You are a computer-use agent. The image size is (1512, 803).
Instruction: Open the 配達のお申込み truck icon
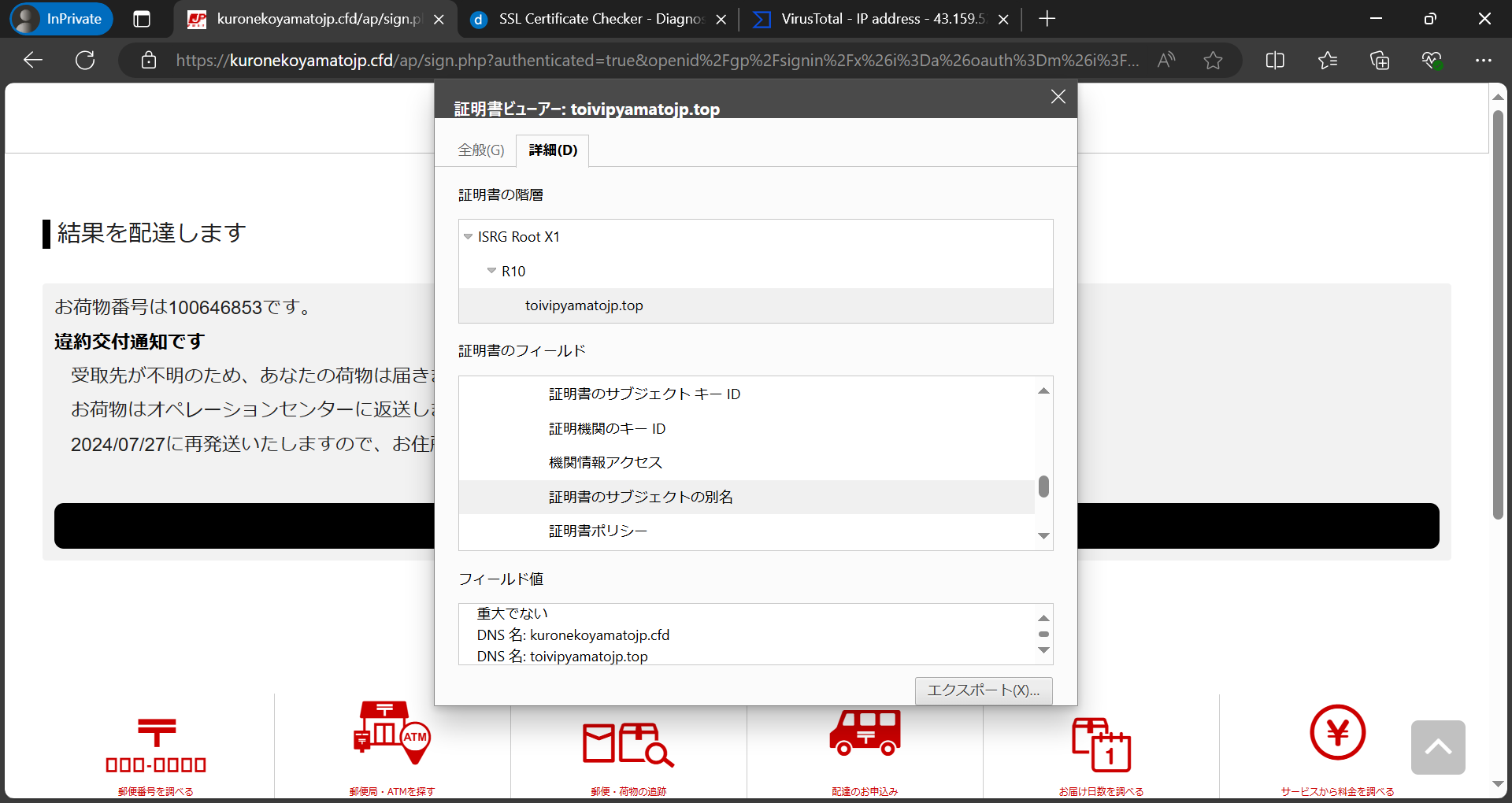click(864, 732)
